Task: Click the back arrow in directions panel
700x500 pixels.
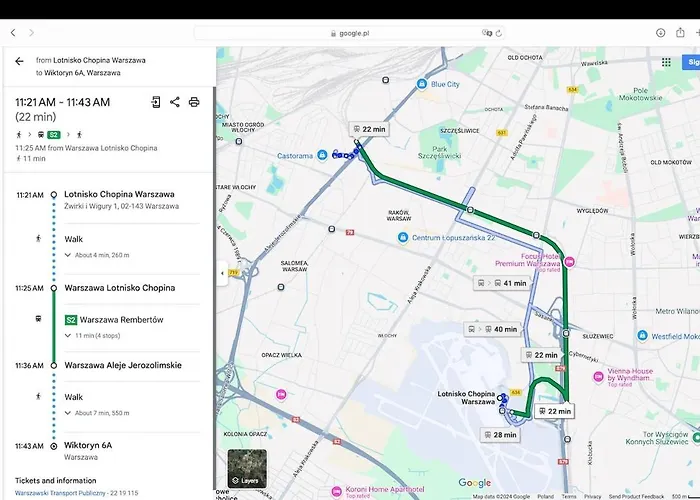Action: (19, 61)
